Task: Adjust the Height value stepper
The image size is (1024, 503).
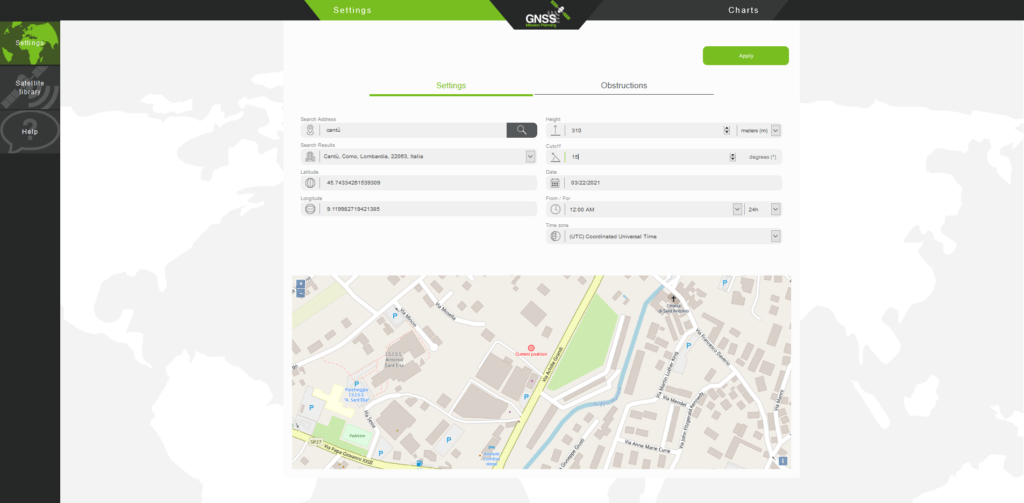Action: pyautogui.click(x=726, y=130)
